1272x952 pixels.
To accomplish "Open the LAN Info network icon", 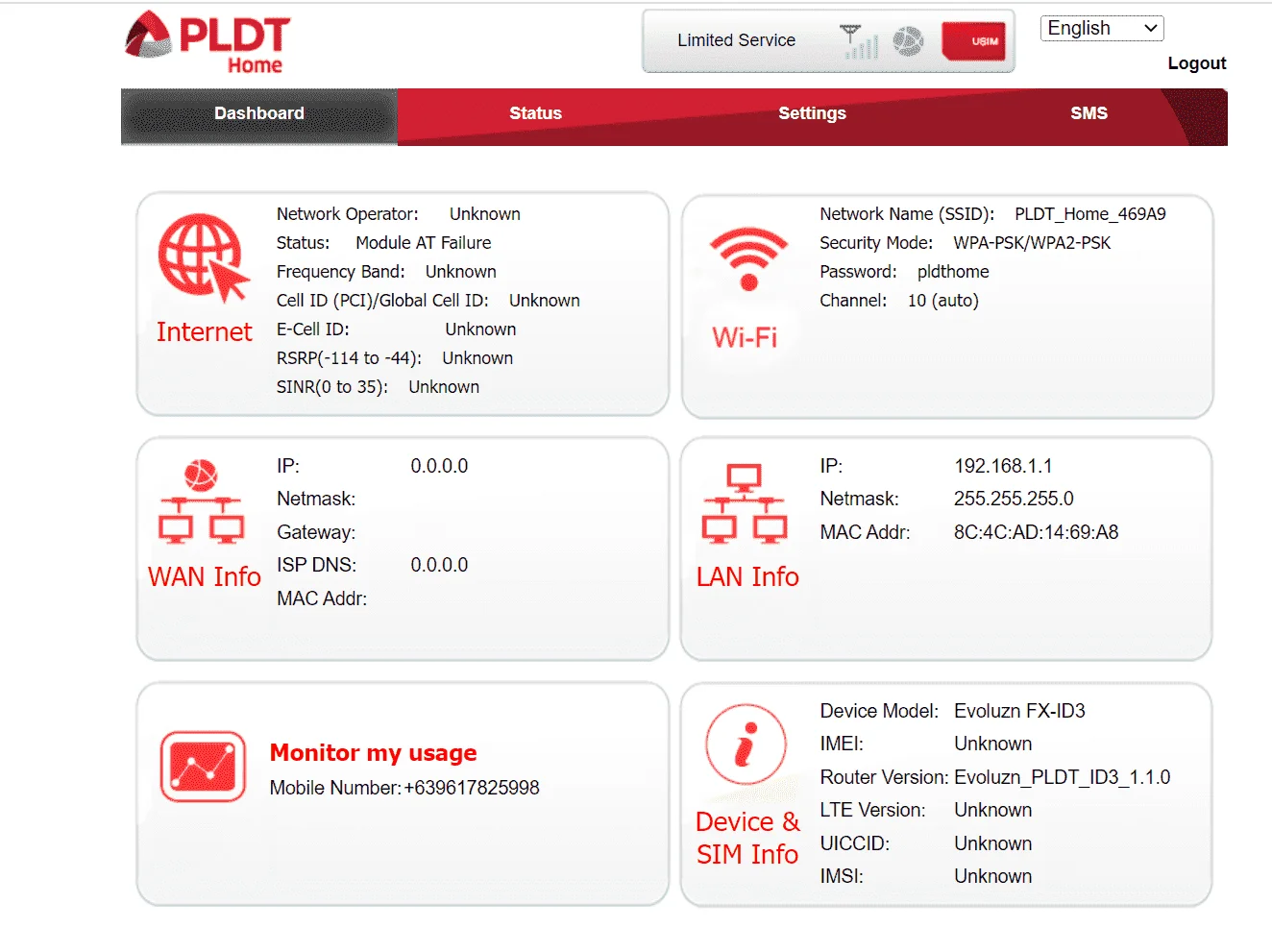I will tap(745, 503).
